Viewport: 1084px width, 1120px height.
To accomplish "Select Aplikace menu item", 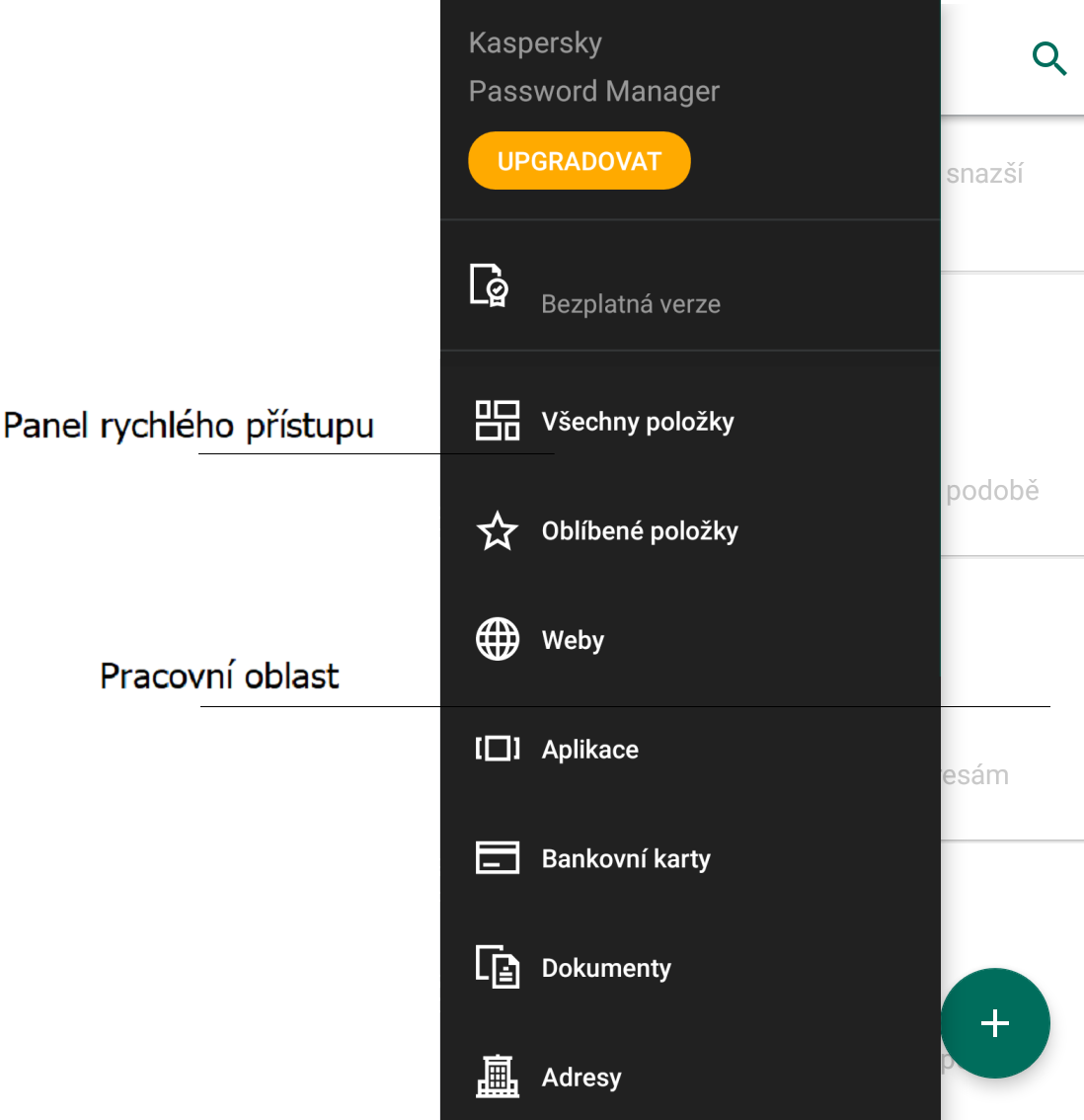I will [590, 750].
